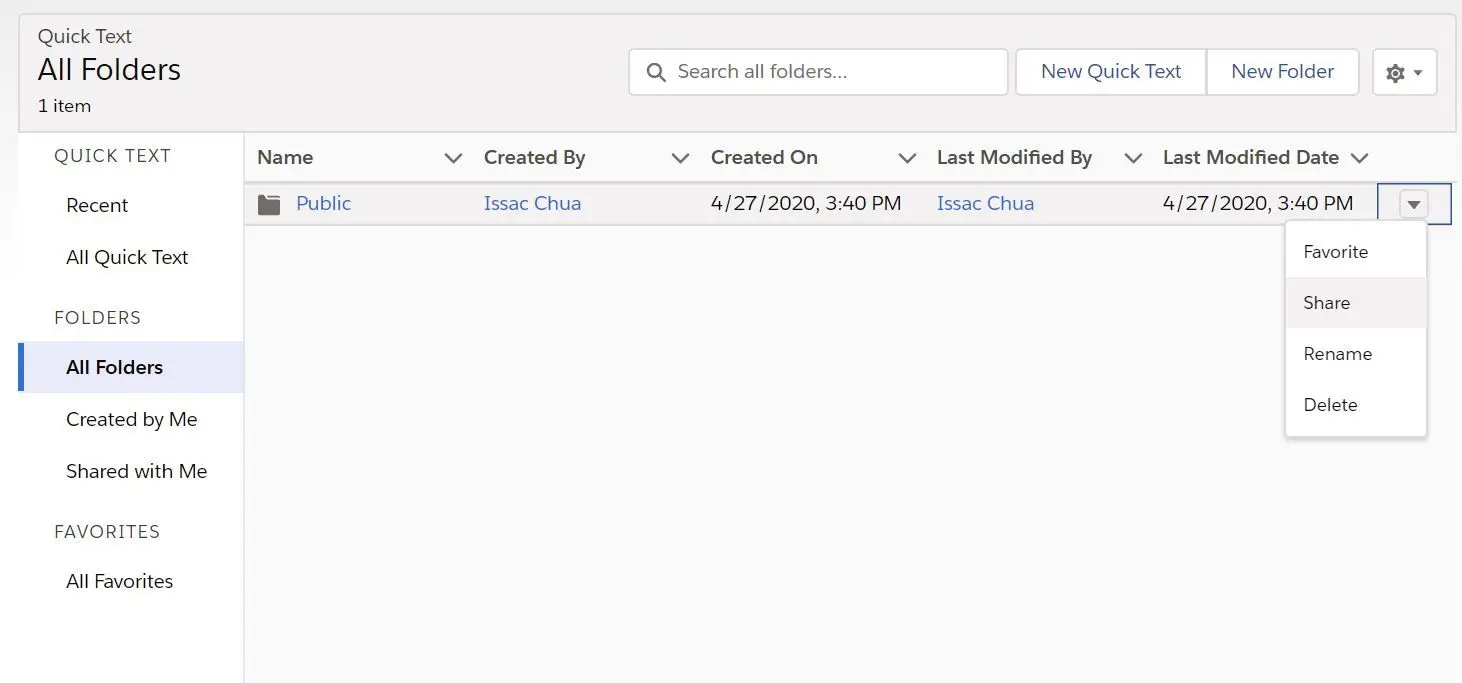Open the Public folder link

(324, 203)
